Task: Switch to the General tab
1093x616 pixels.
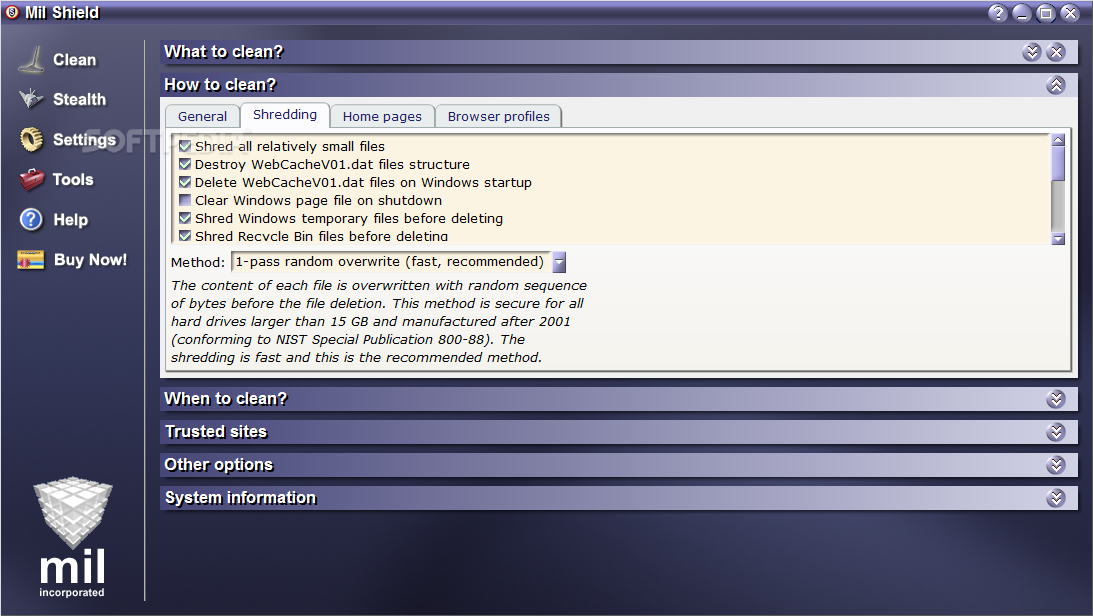Action: pos(202,116)
